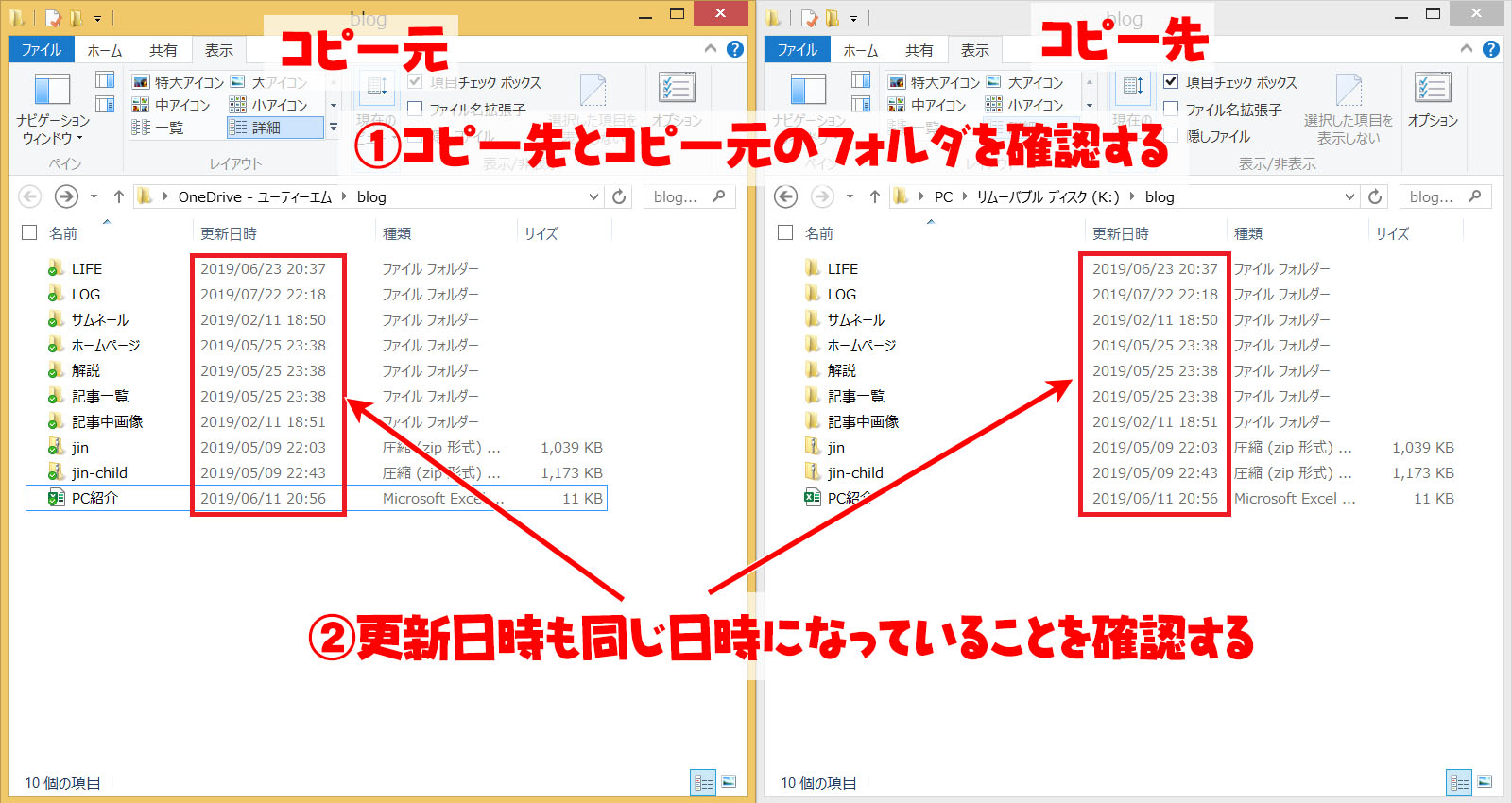Select jin zip file in right window

[836, 447]
